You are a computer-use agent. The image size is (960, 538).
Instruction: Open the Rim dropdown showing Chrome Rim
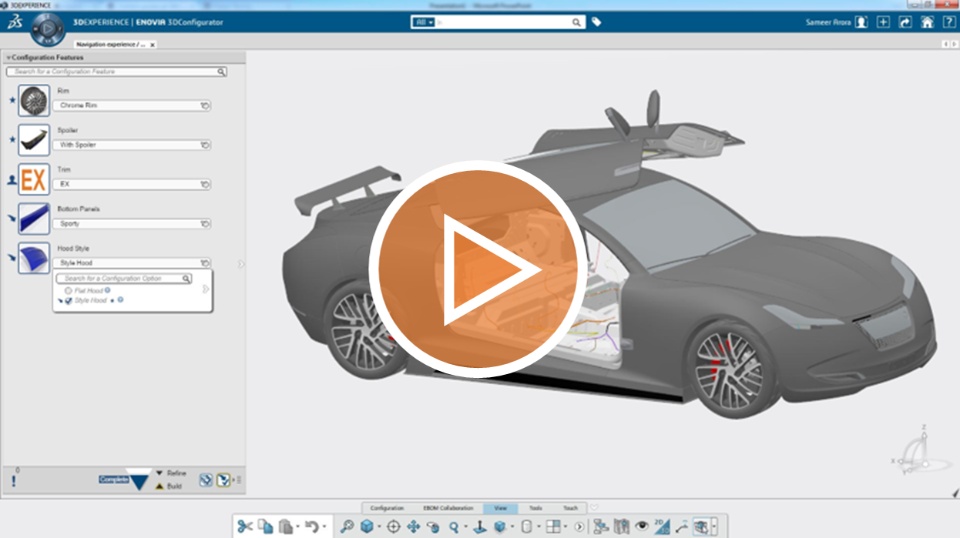coord(131,105)
